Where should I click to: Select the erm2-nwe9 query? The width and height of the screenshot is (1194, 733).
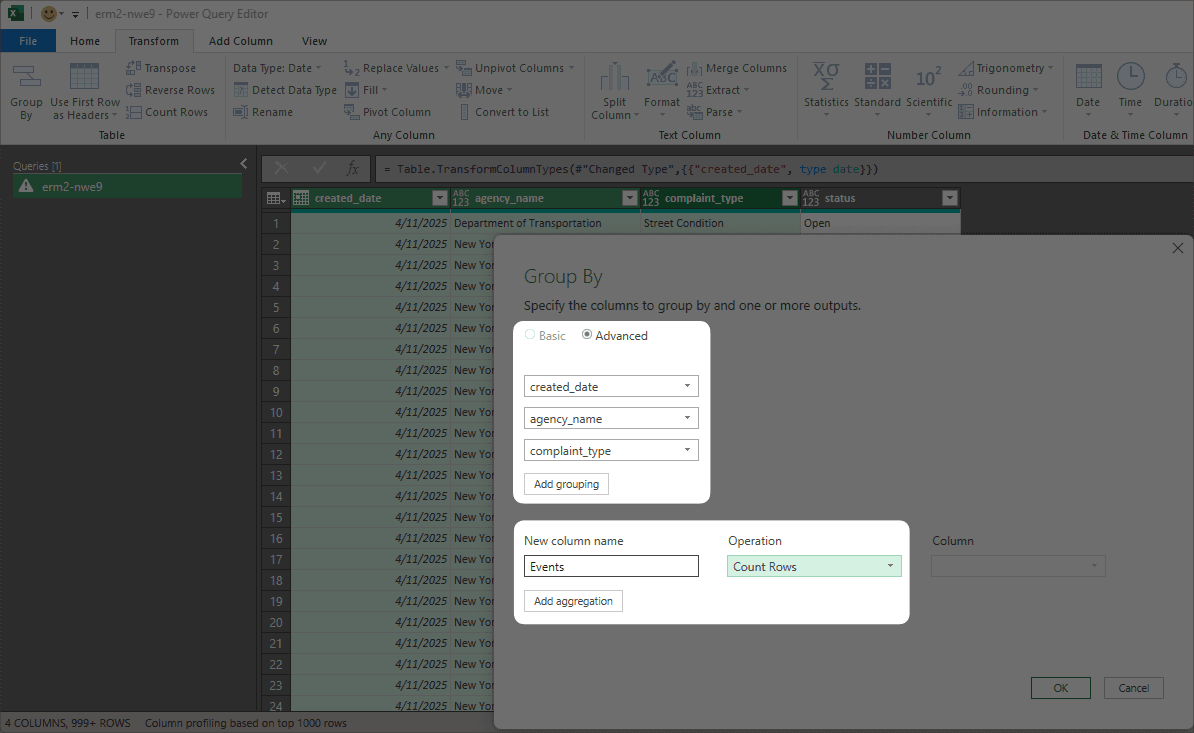tap(127, 186)
